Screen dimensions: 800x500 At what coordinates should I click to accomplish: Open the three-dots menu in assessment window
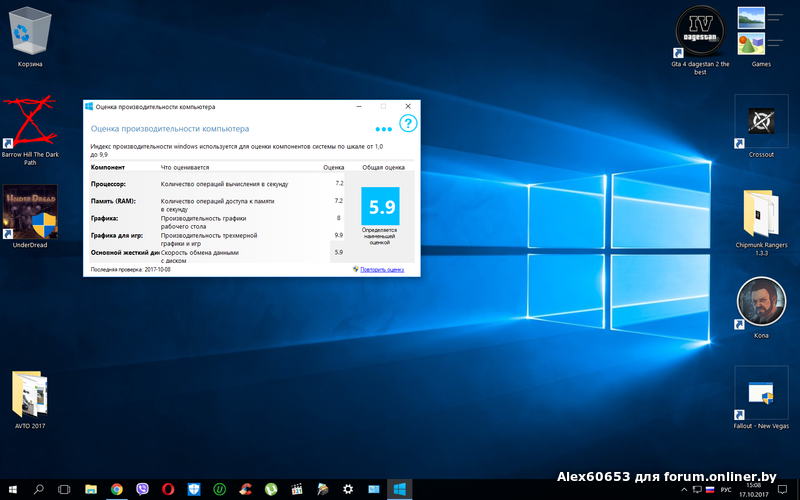pyautogui.click(x=384, y=129)
